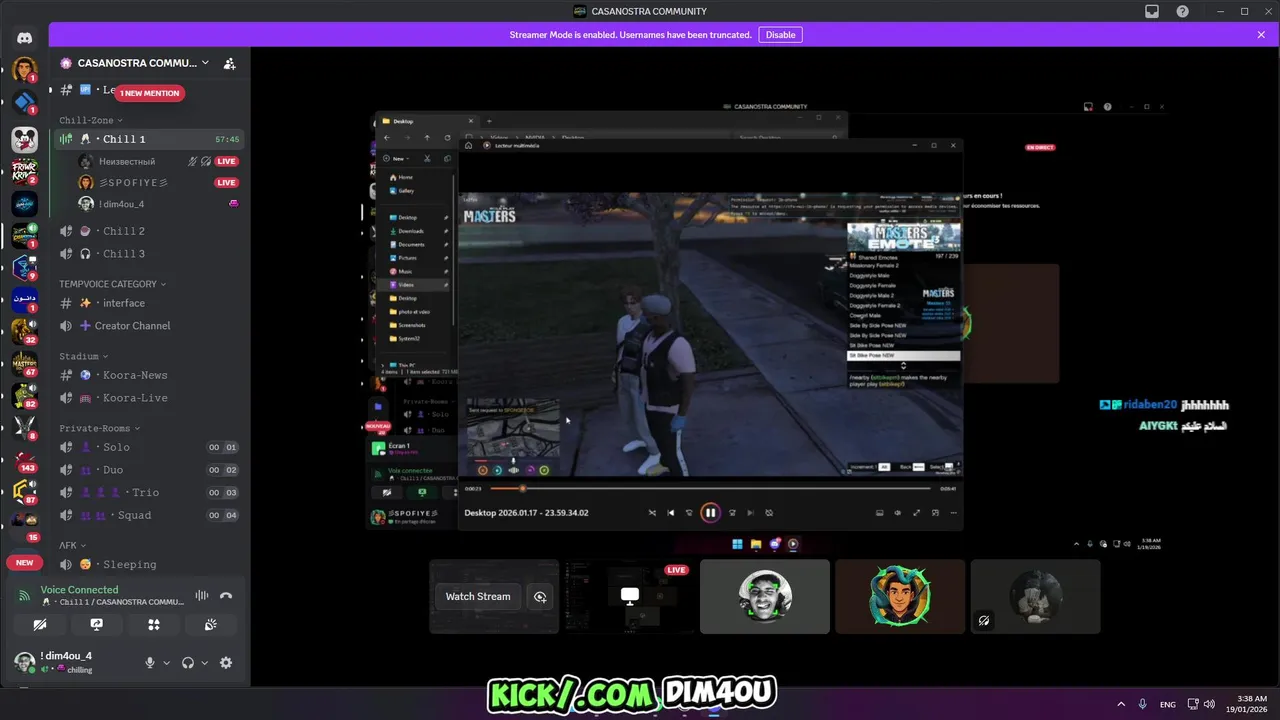Select the Chill 1 voice channel
This screenshot has width=1280, height=720.
(149, 139)
